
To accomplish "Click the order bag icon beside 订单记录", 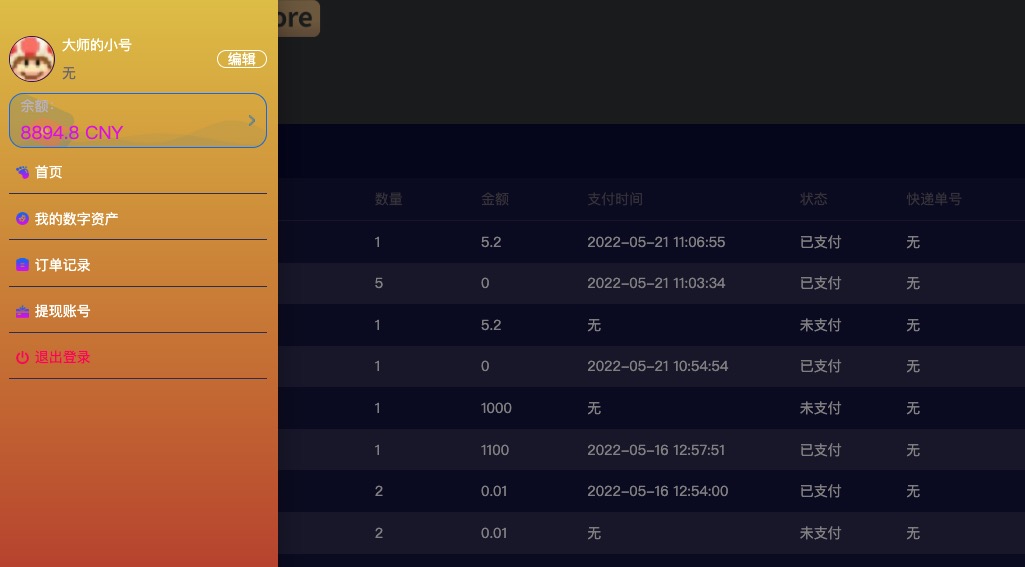I will coord(22,265).
